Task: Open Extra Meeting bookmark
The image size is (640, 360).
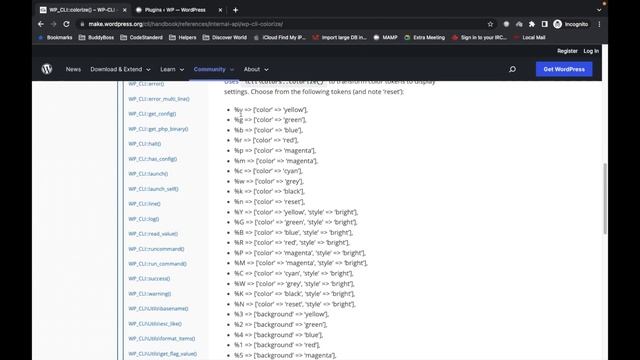Action: tap(424, 37)
